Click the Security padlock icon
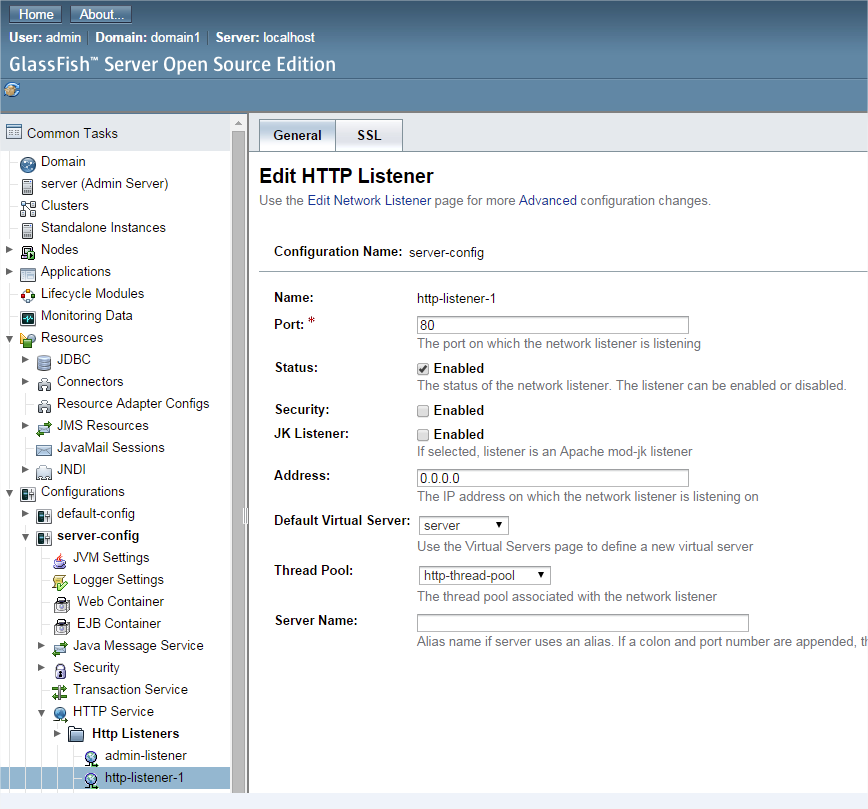The width and height of the screenshot is (868, 809). point(60,668)
